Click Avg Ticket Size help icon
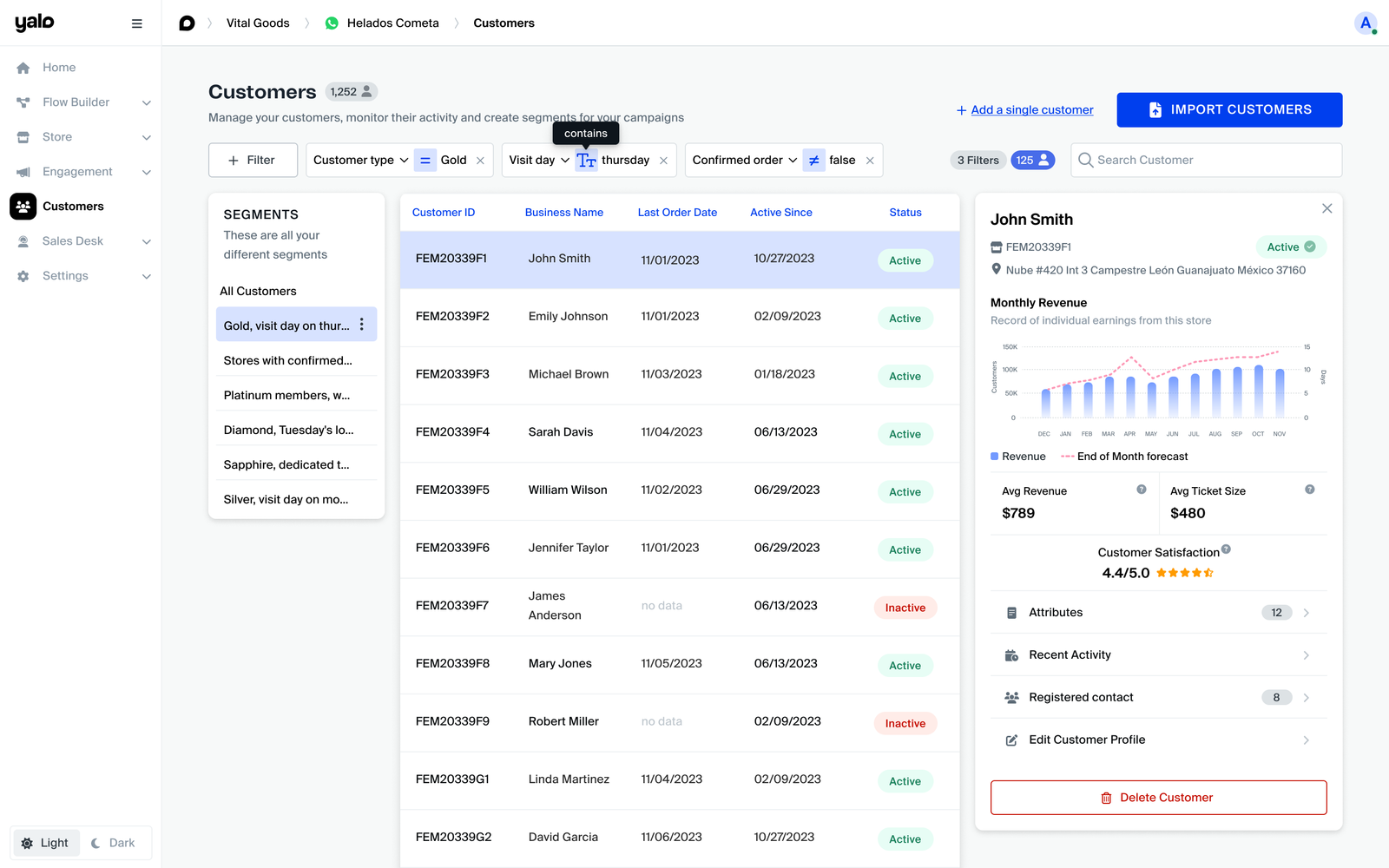 coord(1310,490)
